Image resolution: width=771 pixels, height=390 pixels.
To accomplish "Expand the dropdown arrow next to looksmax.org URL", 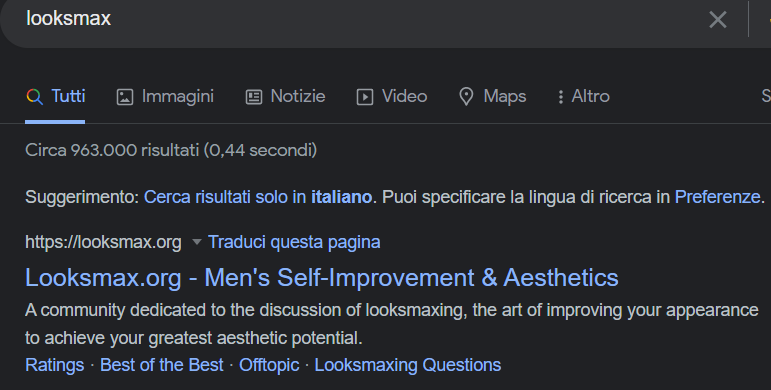I will click(196, 242).
